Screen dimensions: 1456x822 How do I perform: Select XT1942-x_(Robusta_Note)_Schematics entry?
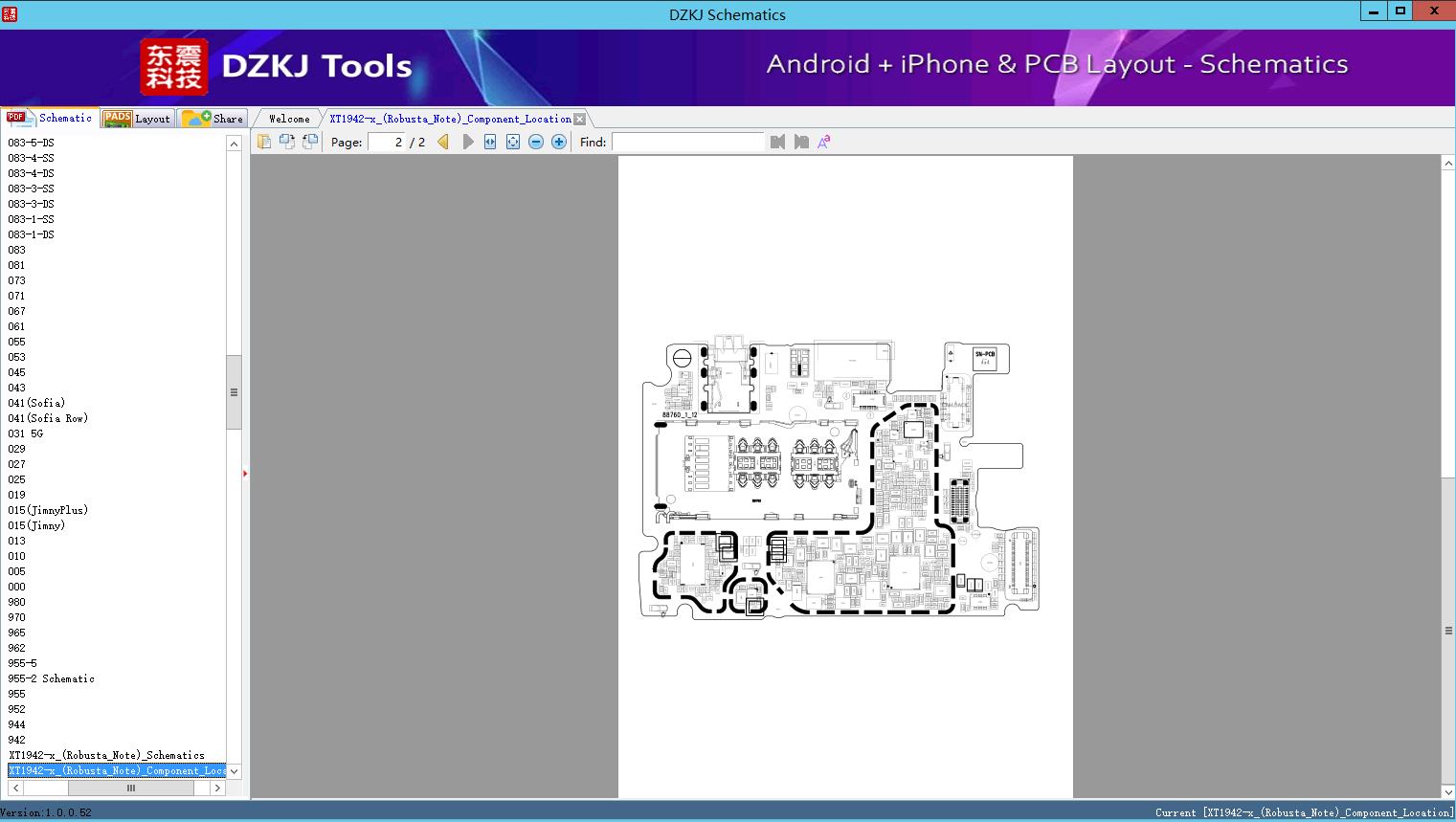click(106, 755)
